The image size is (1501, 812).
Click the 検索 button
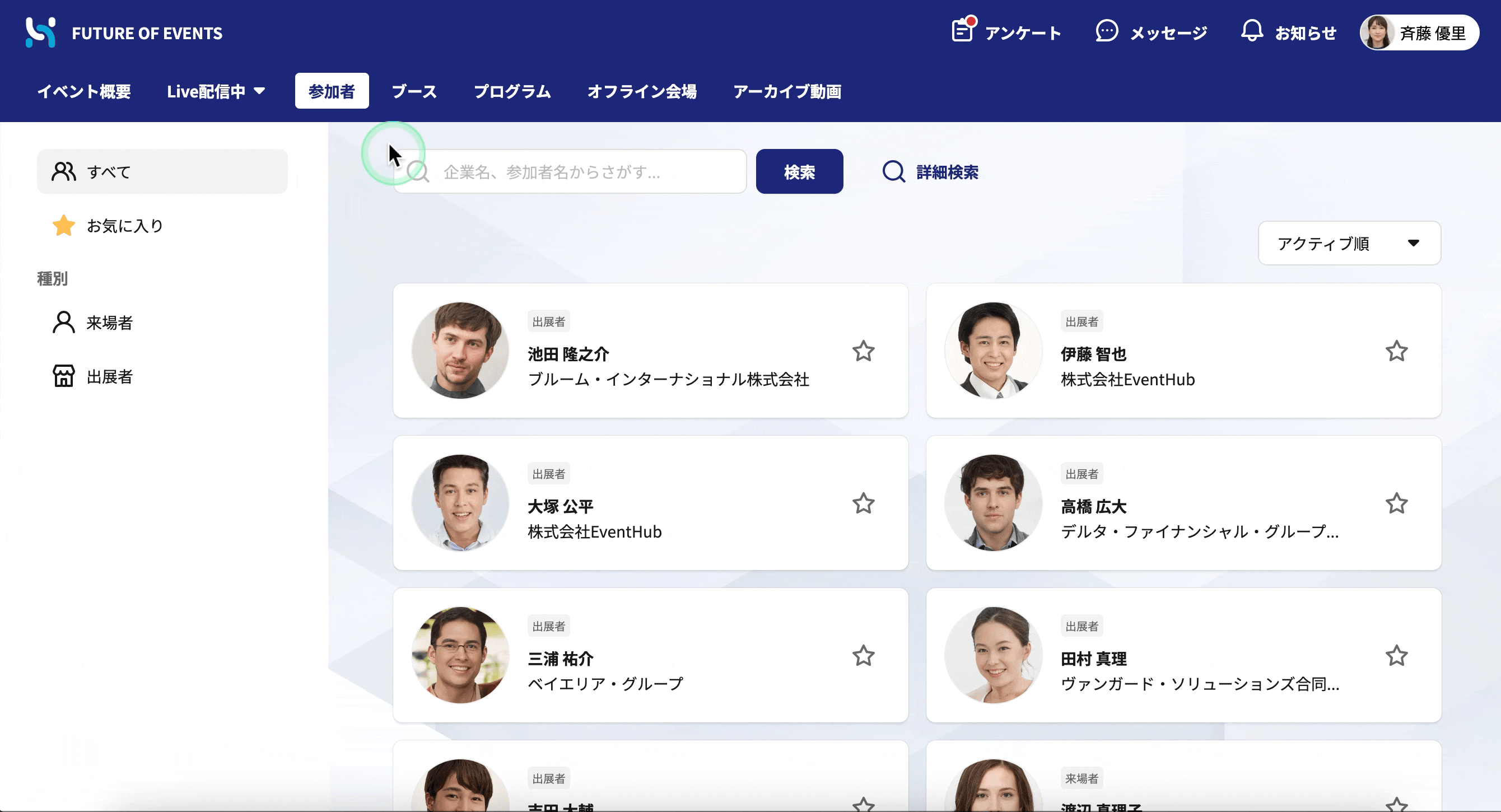pos(799,171)
